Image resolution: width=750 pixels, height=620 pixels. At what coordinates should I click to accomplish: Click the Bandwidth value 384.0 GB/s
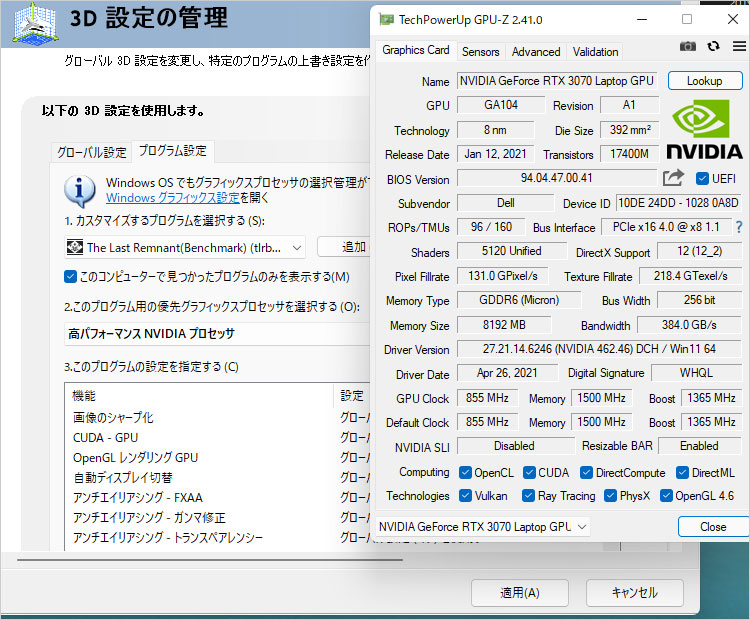point(689,325)
